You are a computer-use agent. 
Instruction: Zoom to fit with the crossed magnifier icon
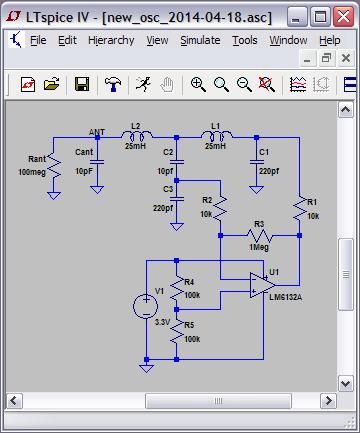point(267,84)
